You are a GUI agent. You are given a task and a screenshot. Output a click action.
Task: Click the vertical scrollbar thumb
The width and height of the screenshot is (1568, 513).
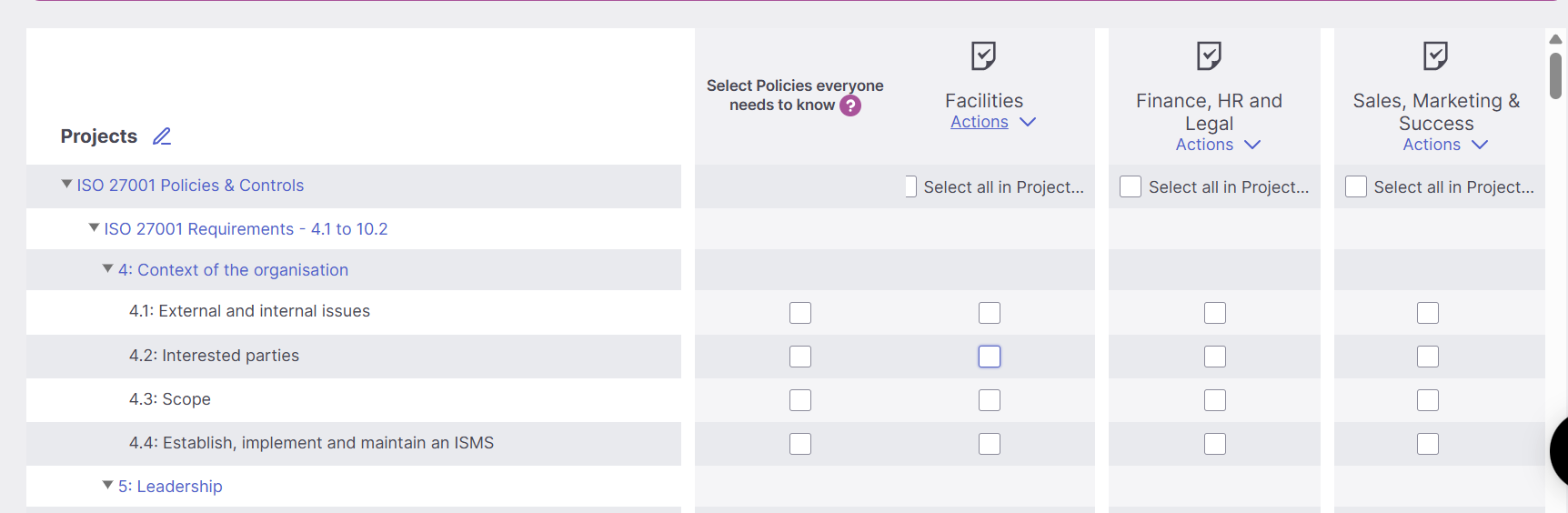(1555, 76)
